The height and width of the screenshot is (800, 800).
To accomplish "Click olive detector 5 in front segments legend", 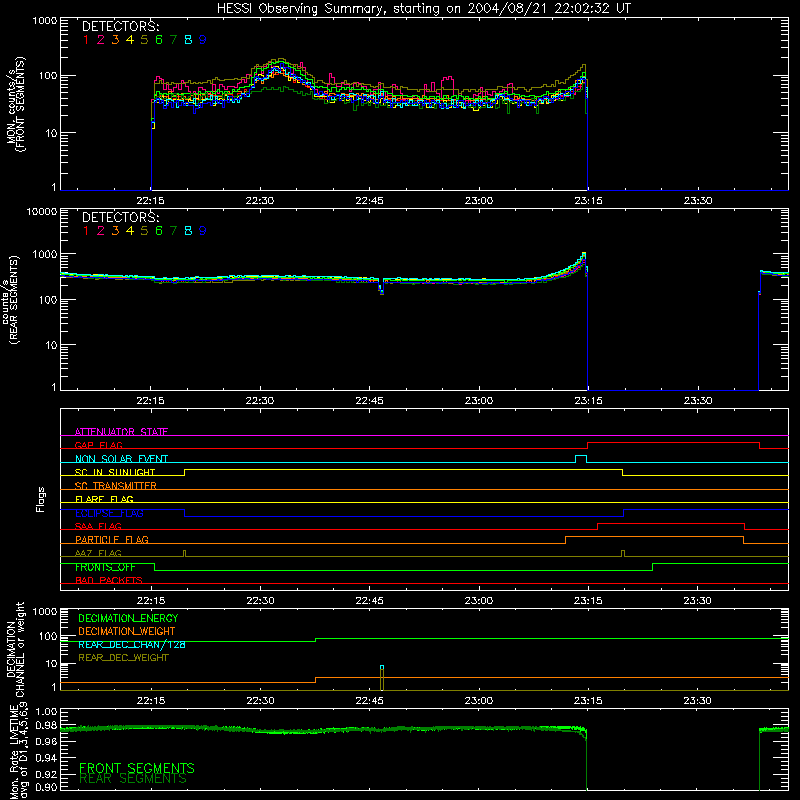I will click(x=144, y=40).
